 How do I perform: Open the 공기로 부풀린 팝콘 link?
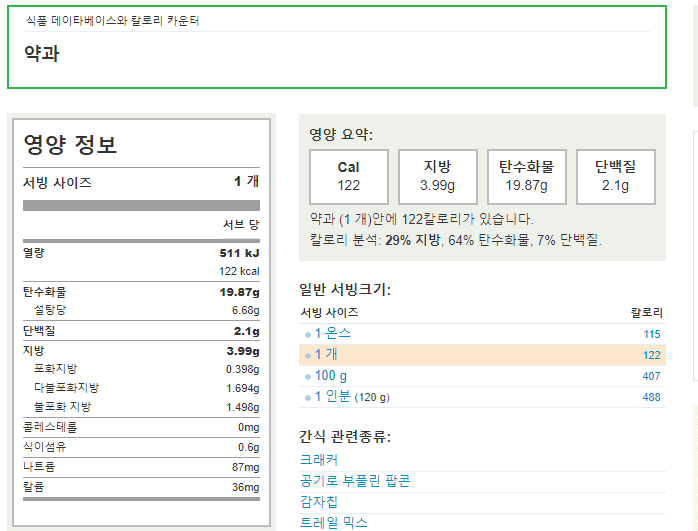[x=355, y=481]
